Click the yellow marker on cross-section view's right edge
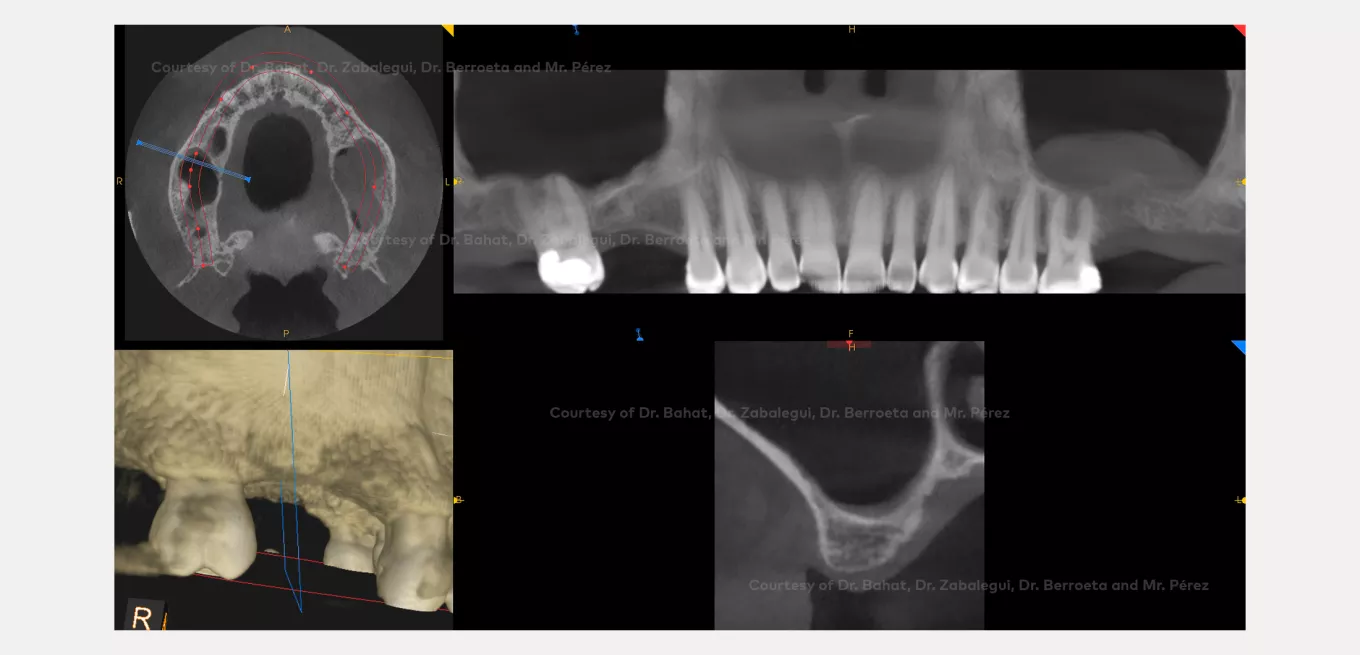1360x655 pixels. pyautogui.click(x=1241, y=499)
